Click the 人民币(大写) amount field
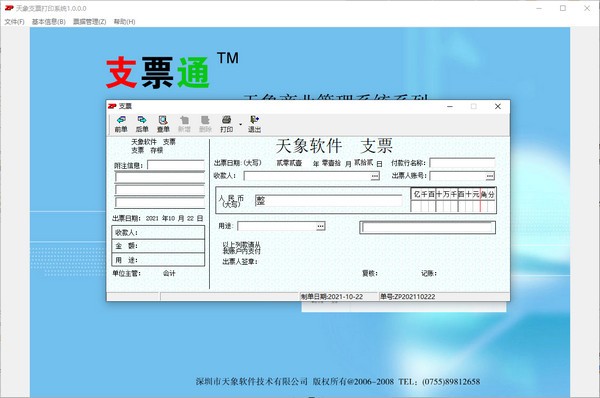Image resolution: width=600 pixels, height=398 pixels. click(x=328, y=200)
